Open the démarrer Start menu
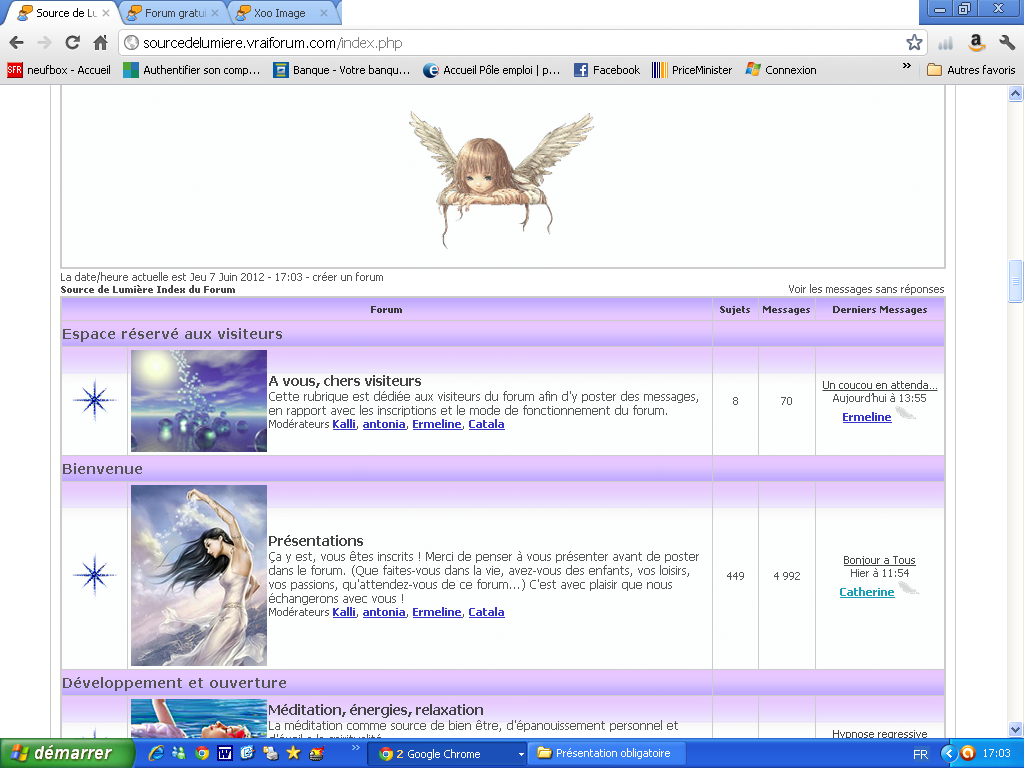 pos(67,753)
